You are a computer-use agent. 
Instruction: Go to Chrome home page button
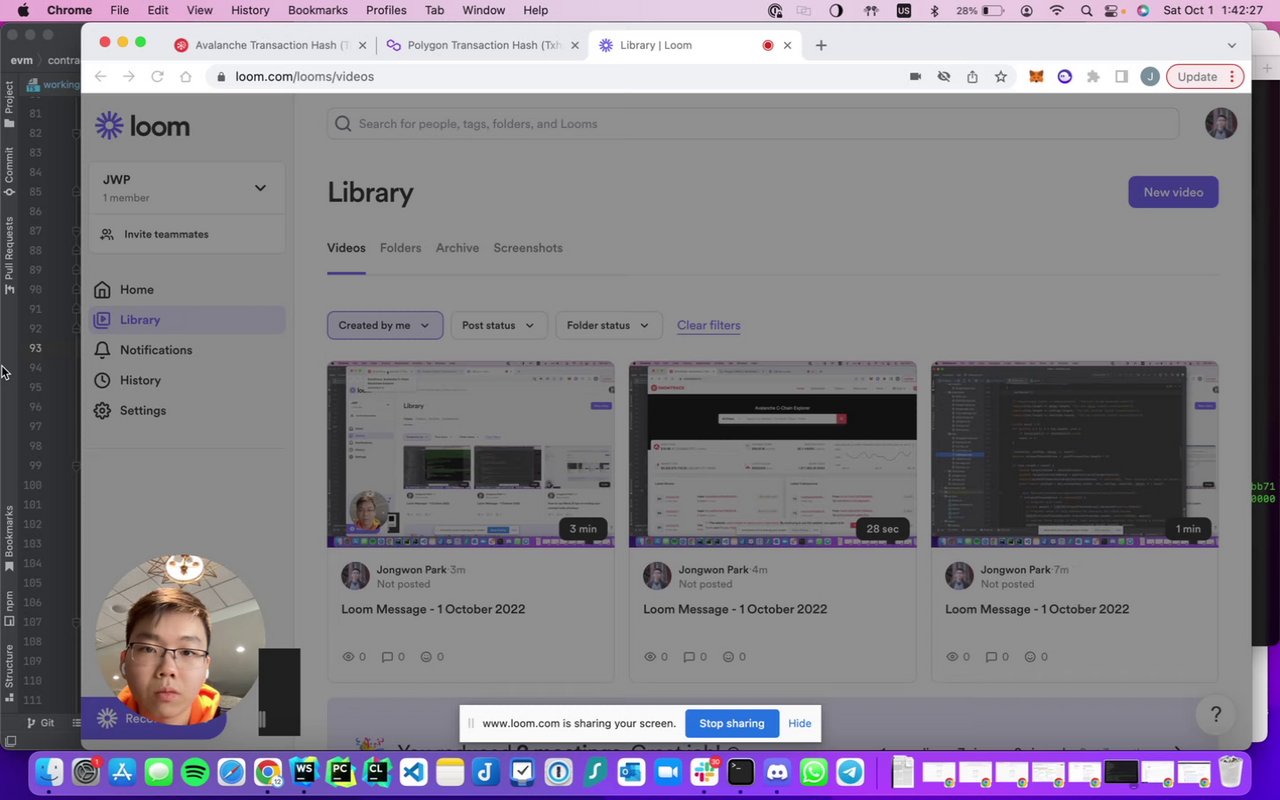click(185, 76)
